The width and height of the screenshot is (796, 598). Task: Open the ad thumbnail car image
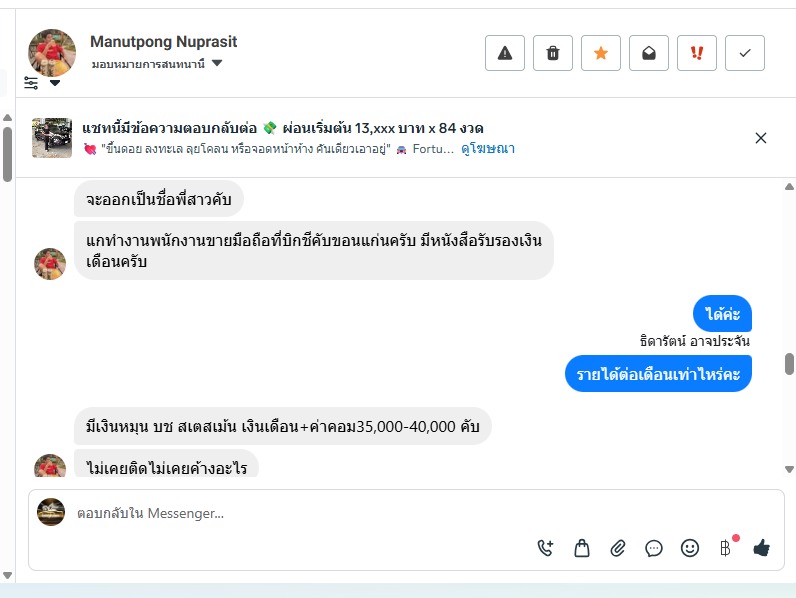52,138
